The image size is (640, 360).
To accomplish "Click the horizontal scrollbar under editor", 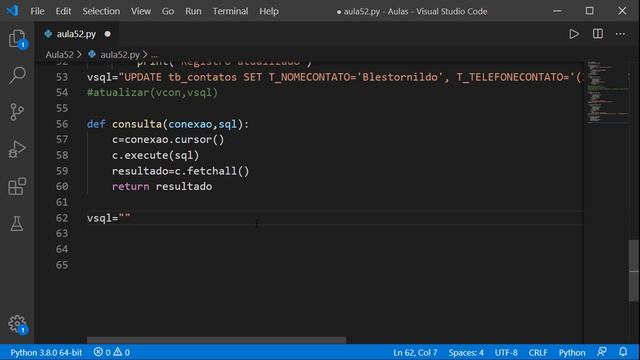I will pyautogui.click(x=216, y=340).
